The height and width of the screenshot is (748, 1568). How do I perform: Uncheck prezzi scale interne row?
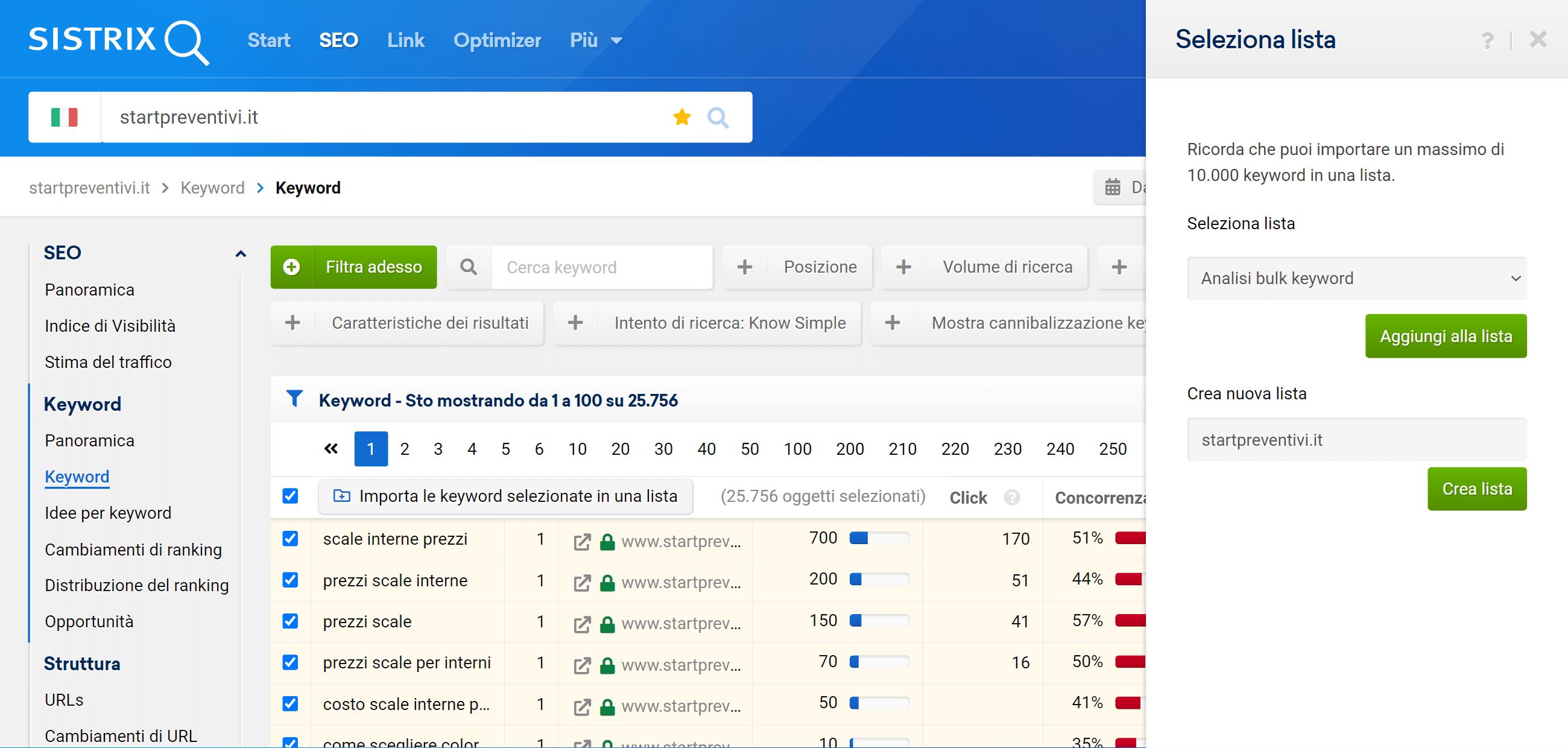pos(290,580)
